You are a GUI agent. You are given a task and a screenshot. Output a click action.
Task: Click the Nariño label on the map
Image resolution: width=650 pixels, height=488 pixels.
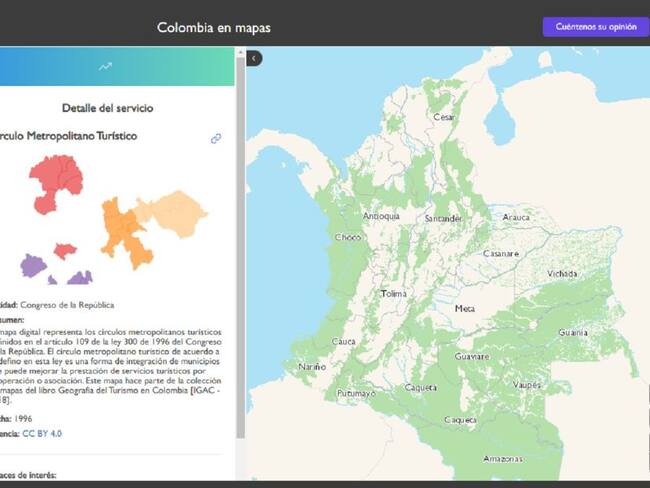point(311,367)
